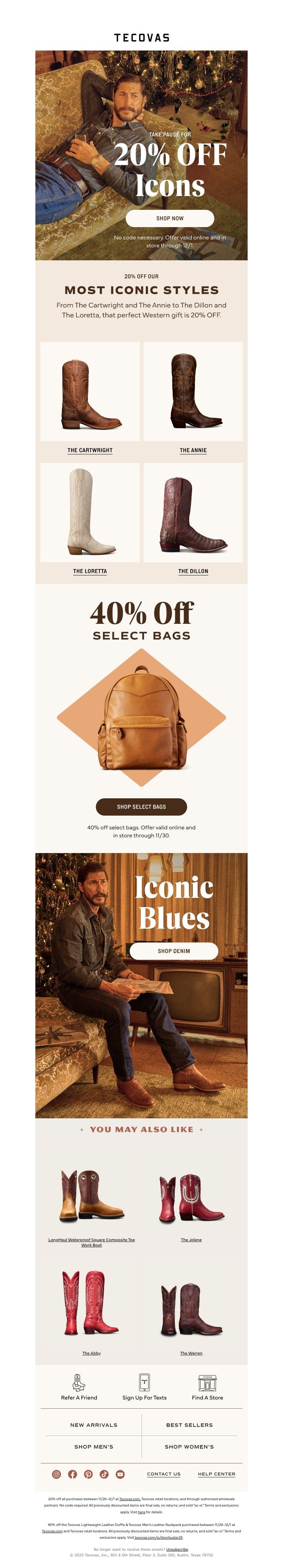Click the Find A Store storefront icon

tap(207, 1382)
